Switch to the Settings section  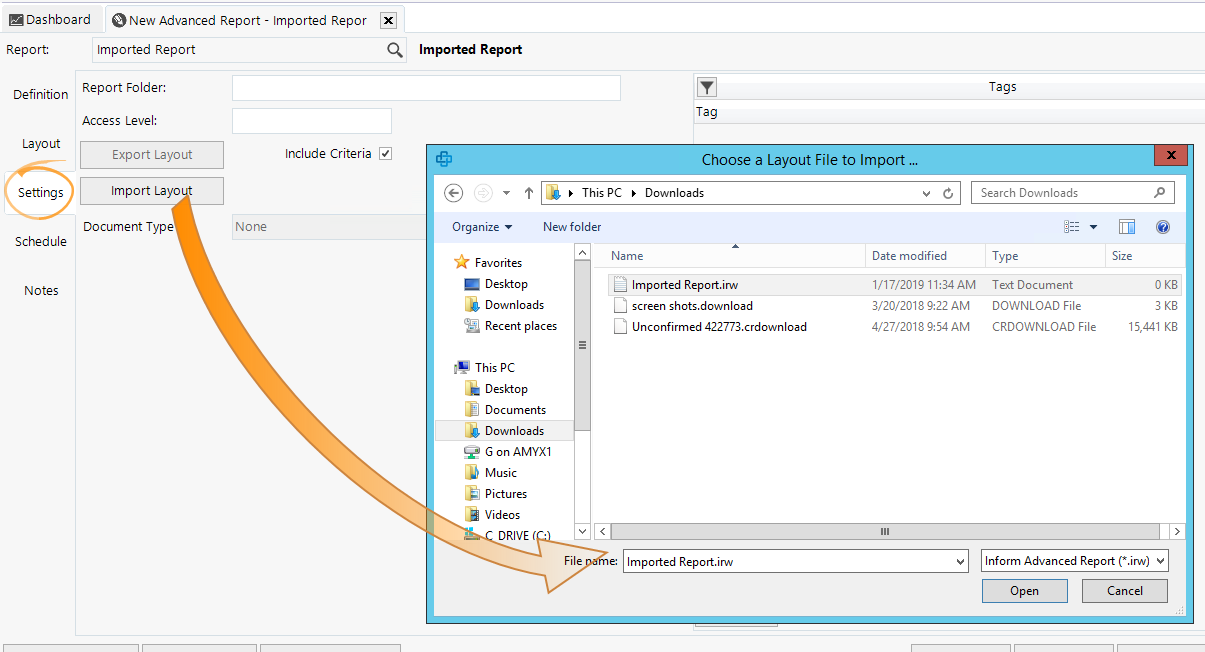[x=38, y=191]
